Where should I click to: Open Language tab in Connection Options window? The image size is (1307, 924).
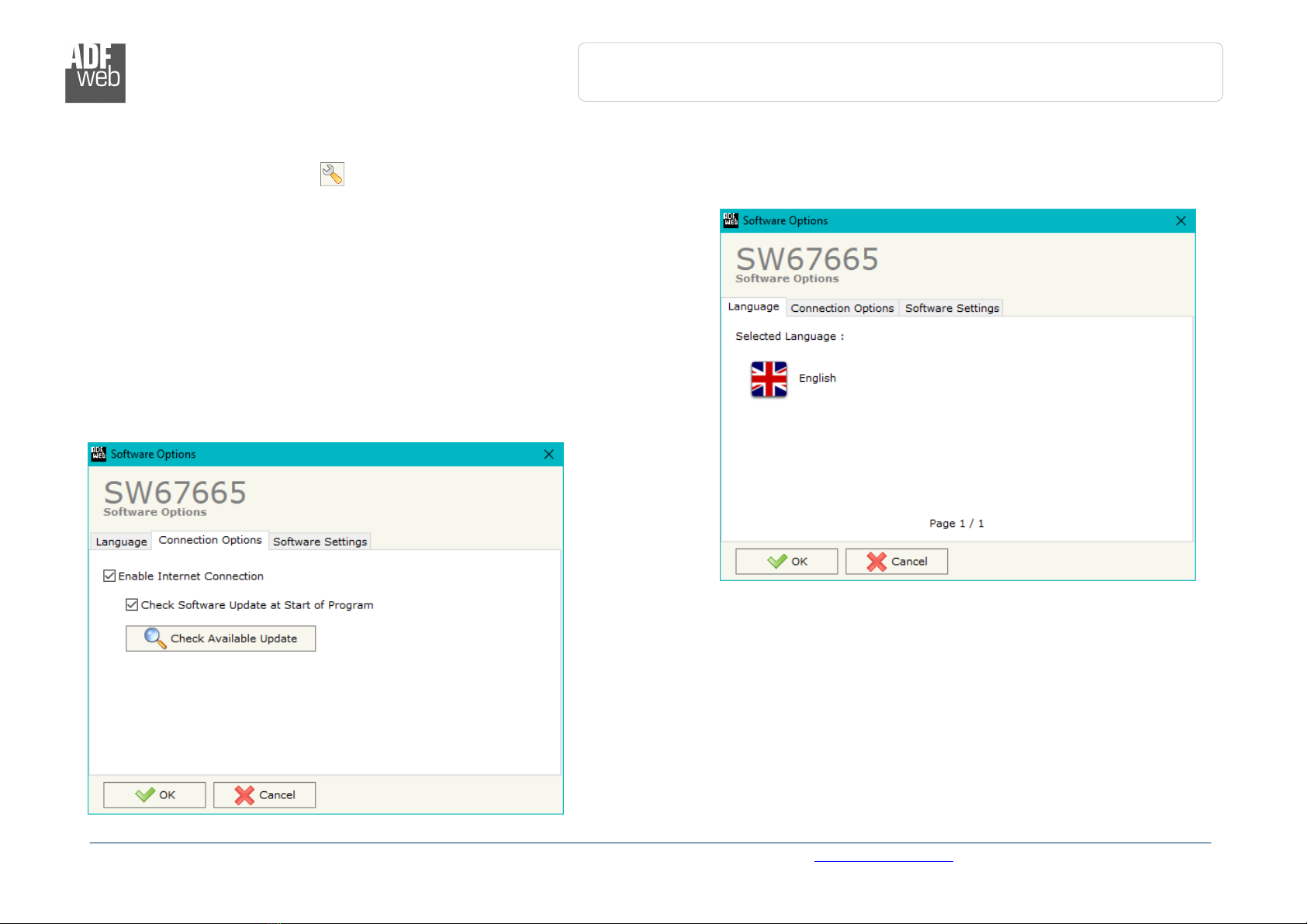pos(121,542)
